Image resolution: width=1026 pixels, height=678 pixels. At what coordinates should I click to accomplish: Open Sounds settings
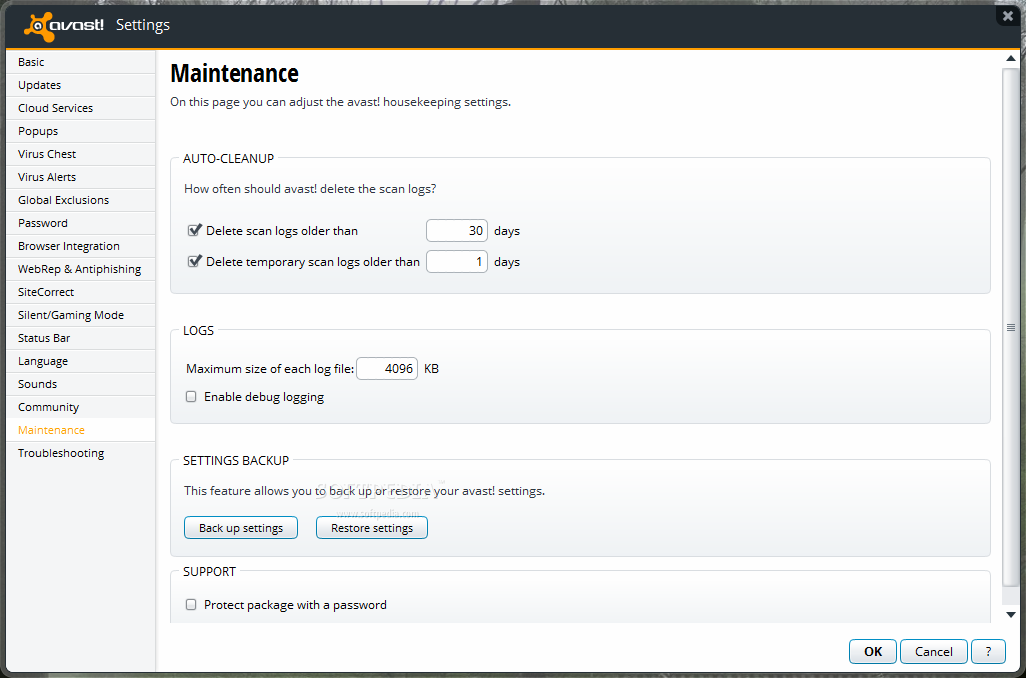[x=81, y=384]
